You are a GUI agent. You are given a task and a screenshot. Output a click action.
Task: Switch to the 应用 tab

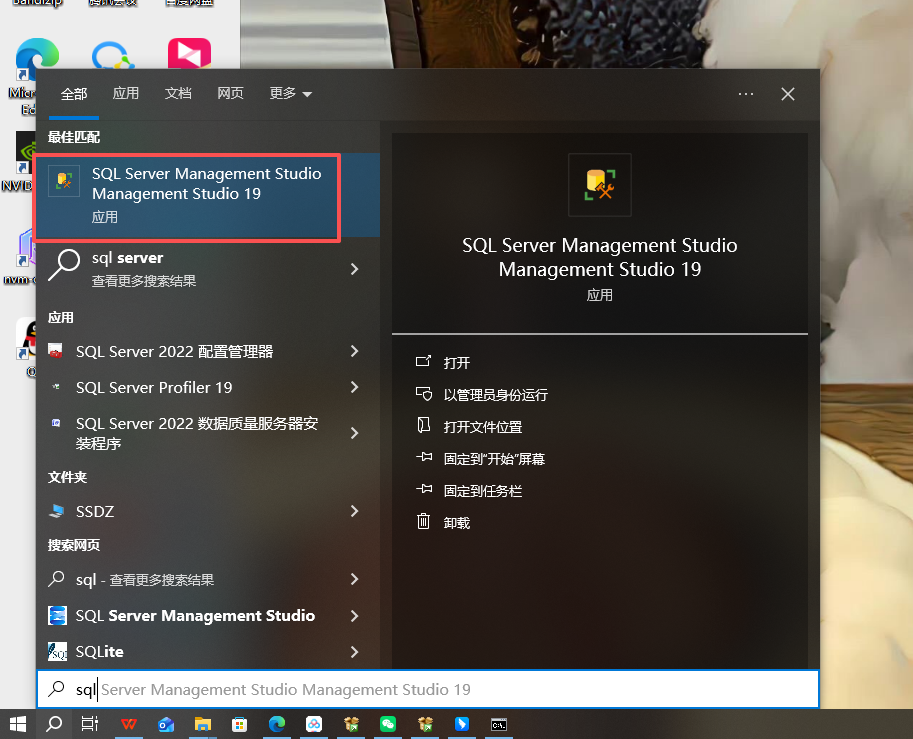pos(126,93)
